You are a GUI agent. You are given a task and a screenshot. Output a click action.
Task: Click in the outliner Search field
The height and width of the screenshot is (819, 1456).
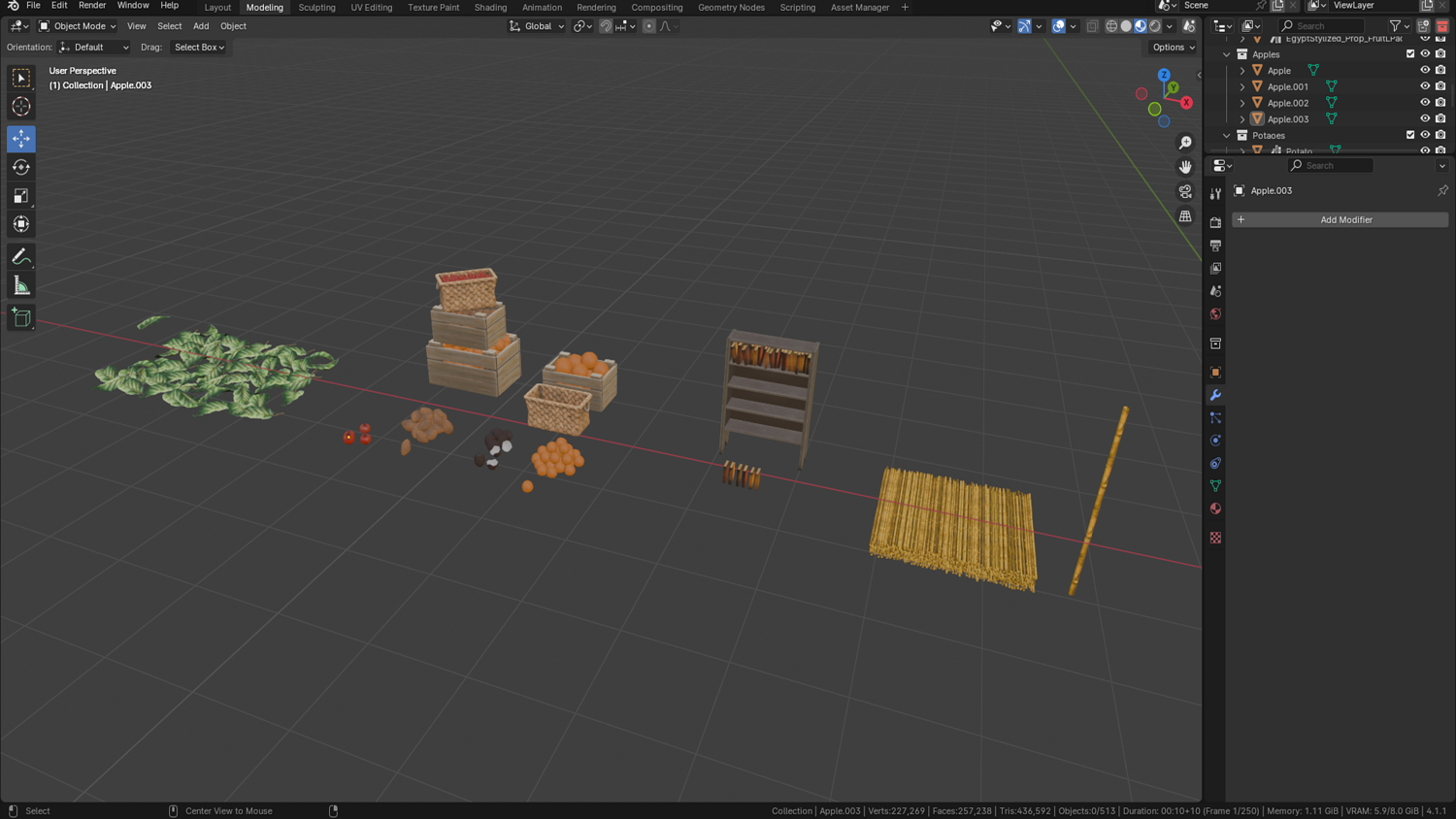[1321, 26]
